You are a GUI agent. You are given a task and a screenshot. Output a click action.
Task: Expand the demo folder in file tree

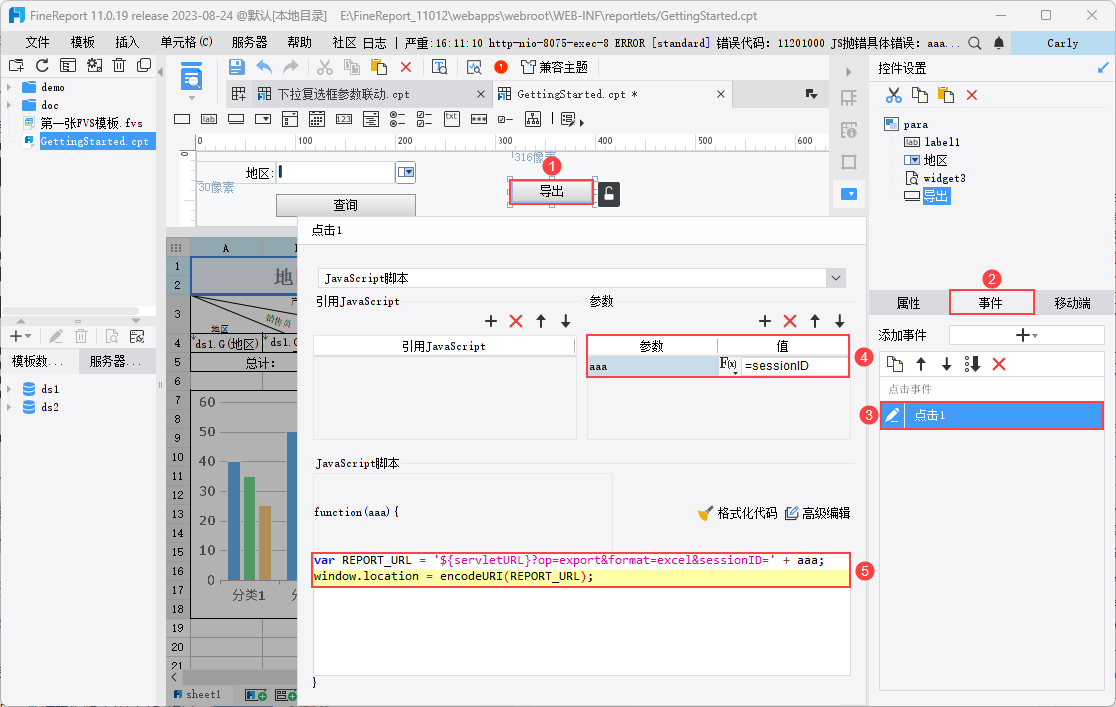9,87
